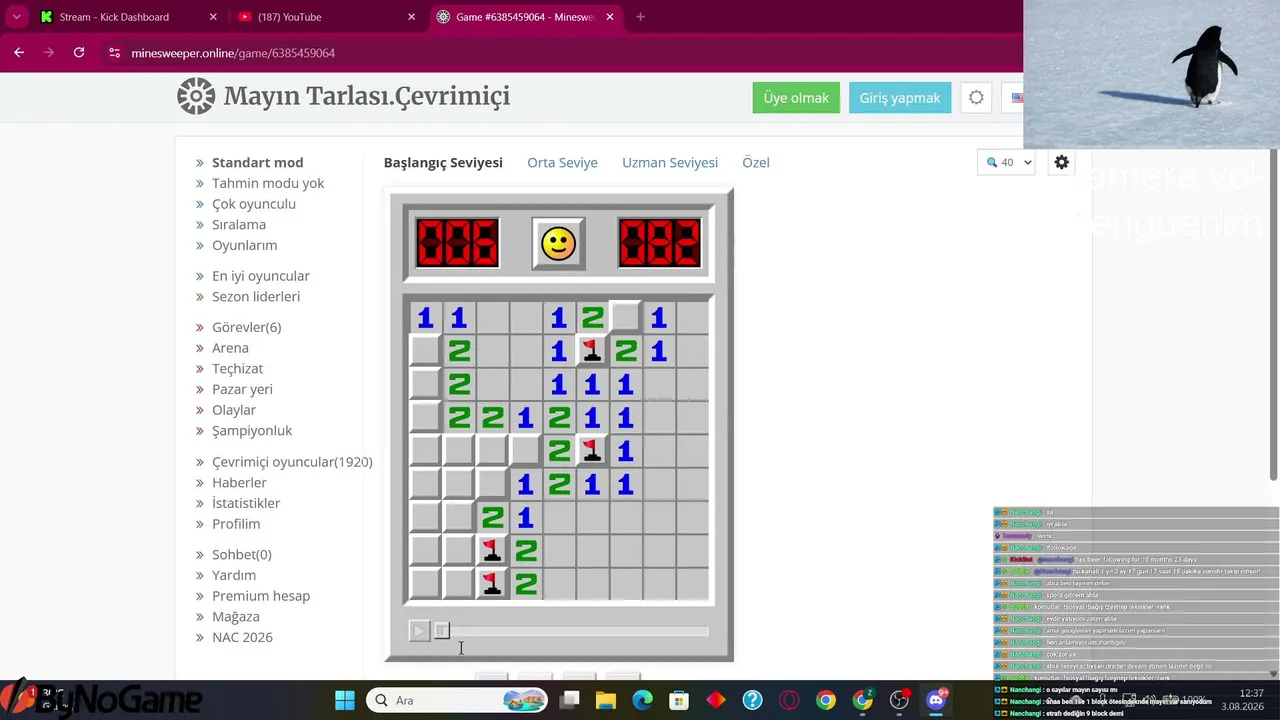Image resolution: width=1280 pixels, height=720 pixels.
Task: Go to Pazar yeri
Action: coord(242,389)
